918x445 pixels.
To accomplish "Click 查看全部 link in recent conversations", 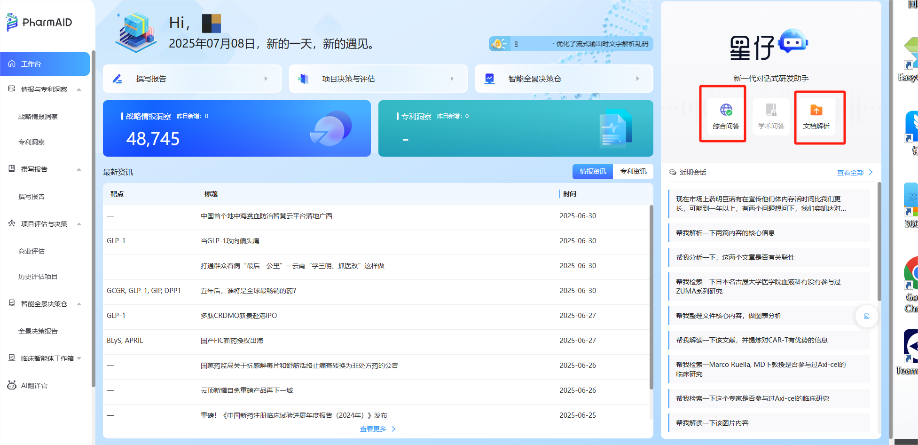I will (x=855, y=172).
